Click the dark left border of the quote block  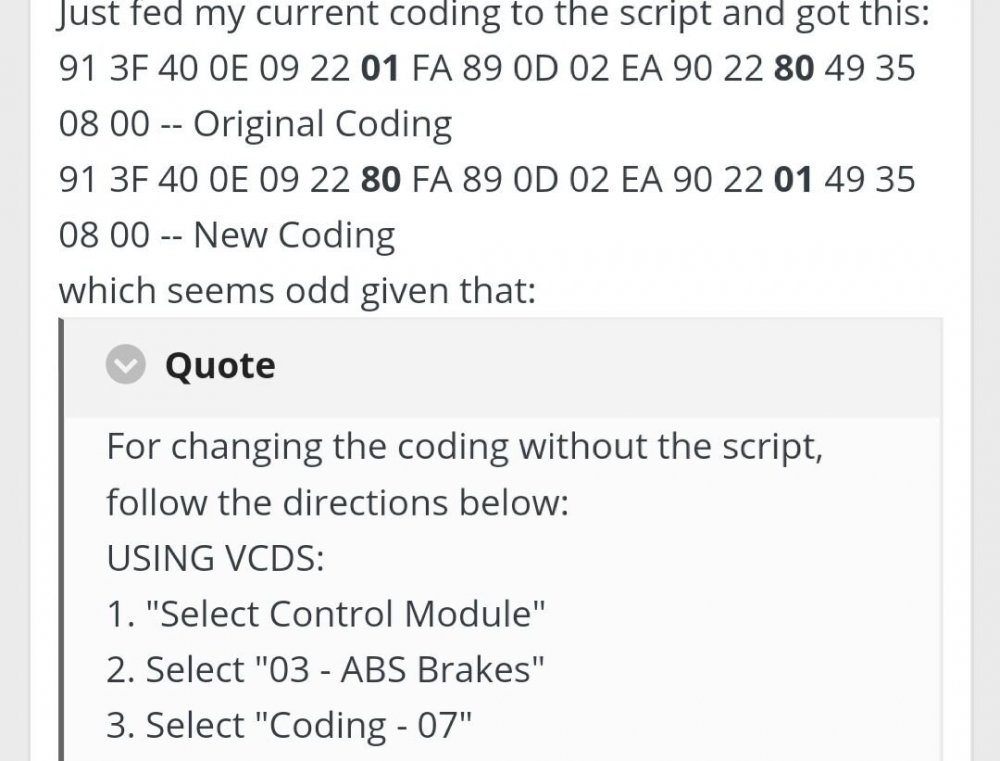click(x=61, y=540)
